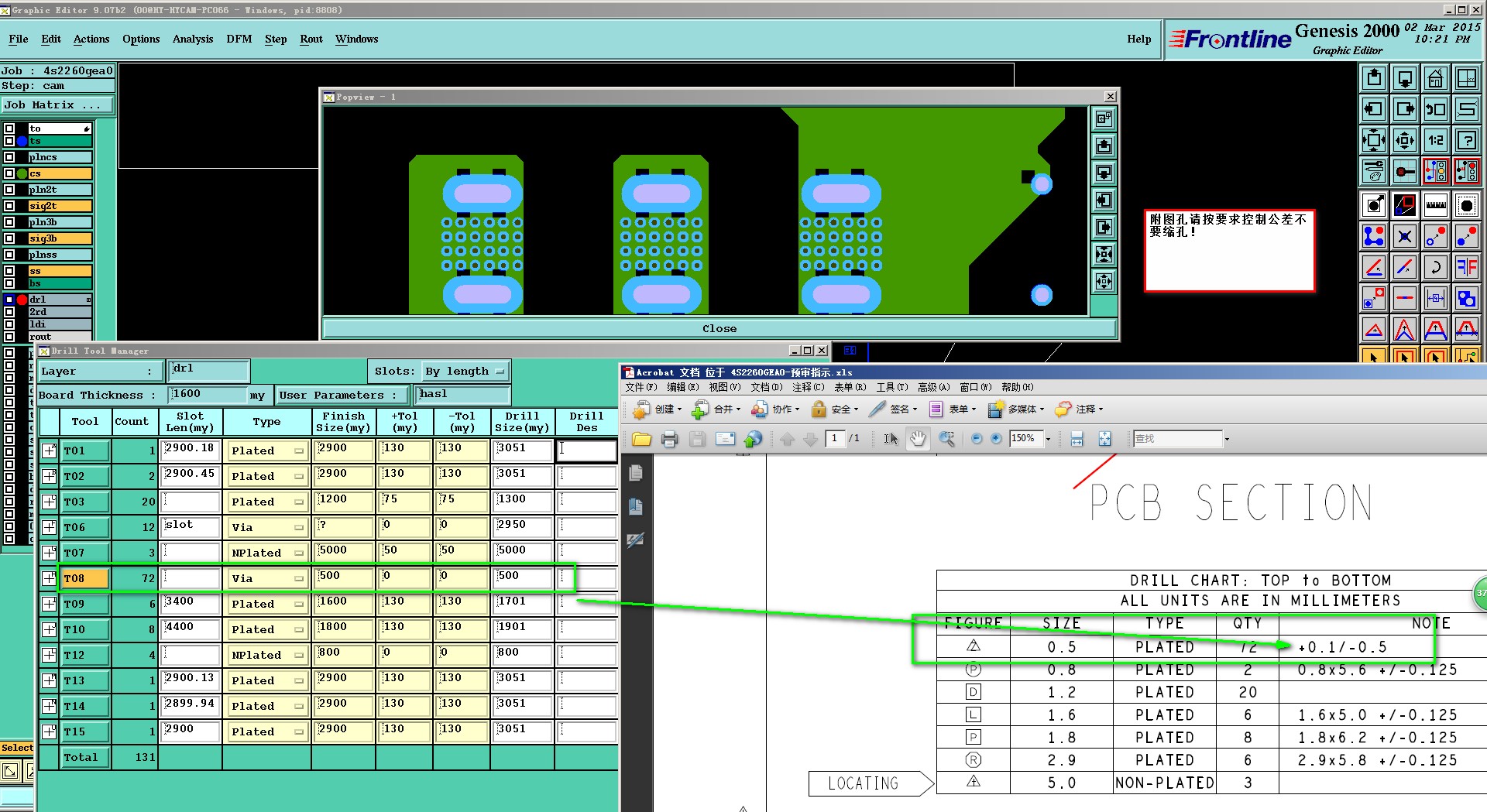
Task: Click Close button in Popview window
Action: pos(719,328)
